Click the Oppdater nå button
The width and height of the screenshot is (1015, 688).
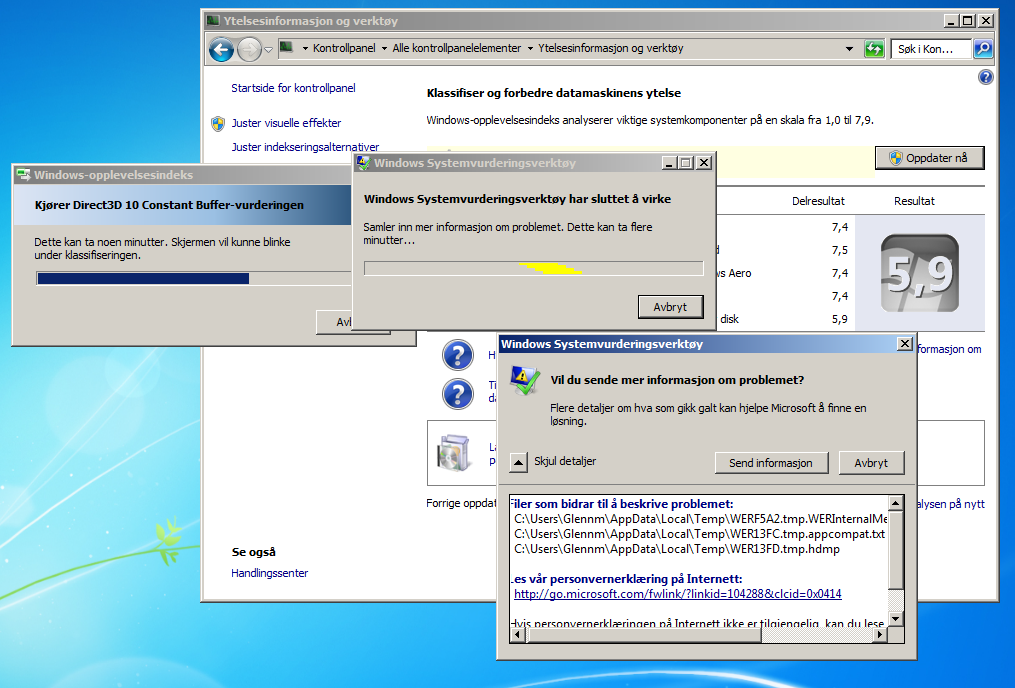(x=930, y=158)
